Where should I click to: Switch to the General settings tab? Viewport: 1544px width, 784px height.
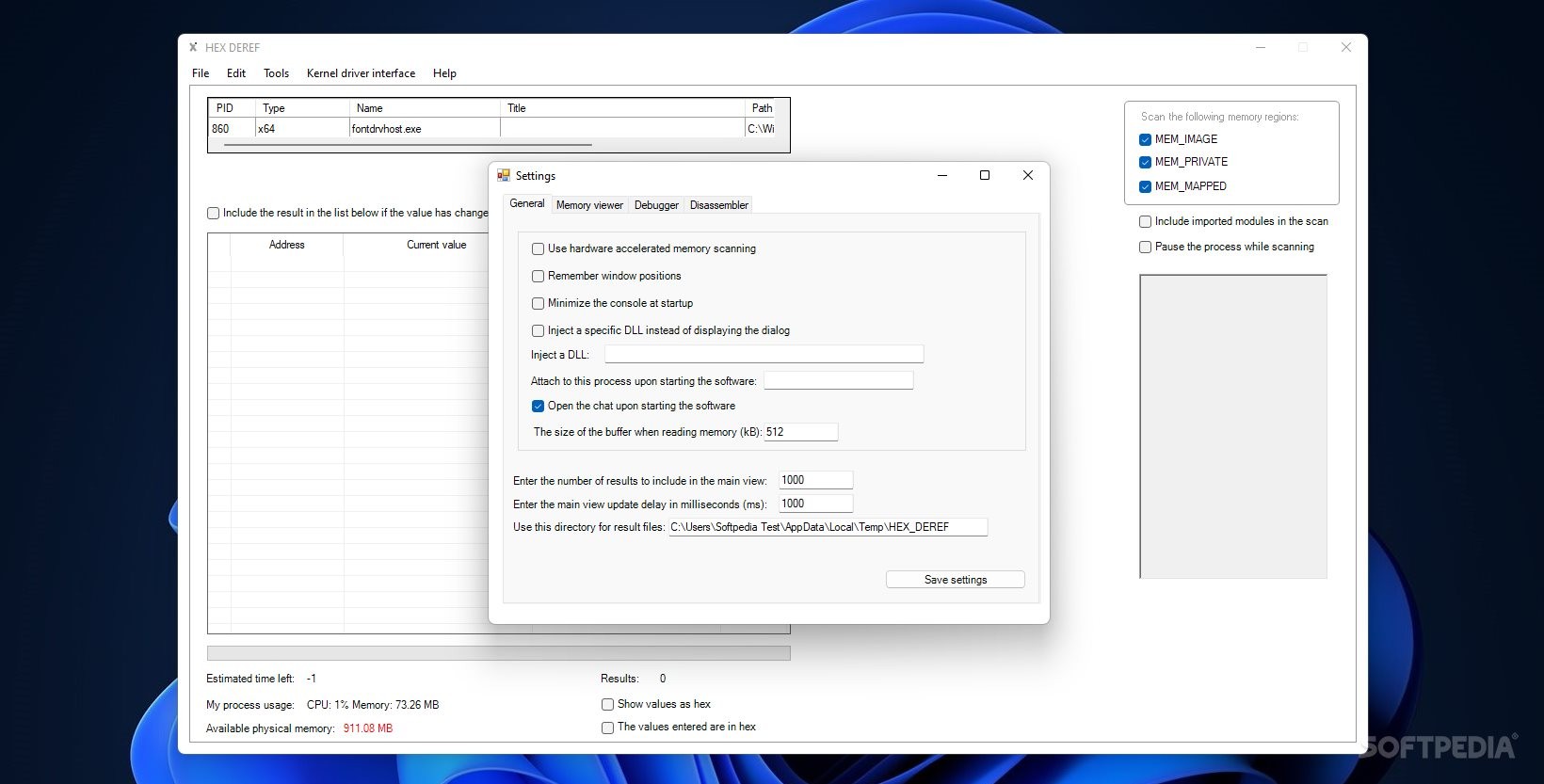pyautogui.click(x=527, y=203)
